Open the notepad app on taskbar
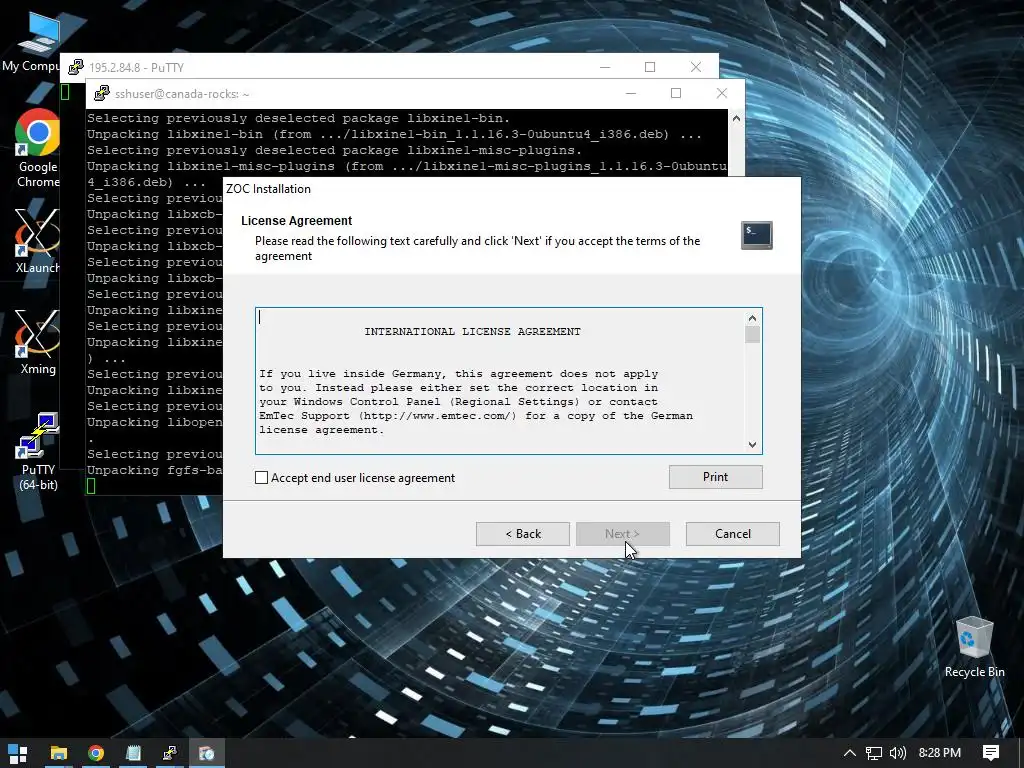Image resolution: width=1024 pixels, height=768 pixels. coord(133,753)
